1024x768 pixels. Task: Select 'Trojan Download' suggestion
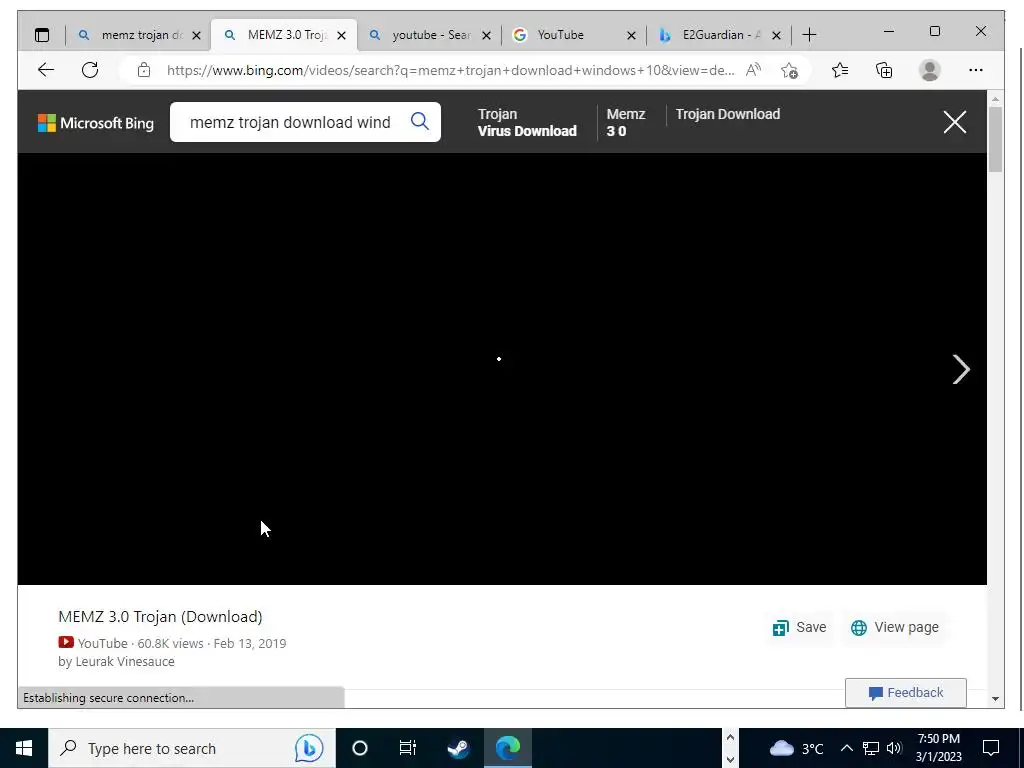(728, 114)
